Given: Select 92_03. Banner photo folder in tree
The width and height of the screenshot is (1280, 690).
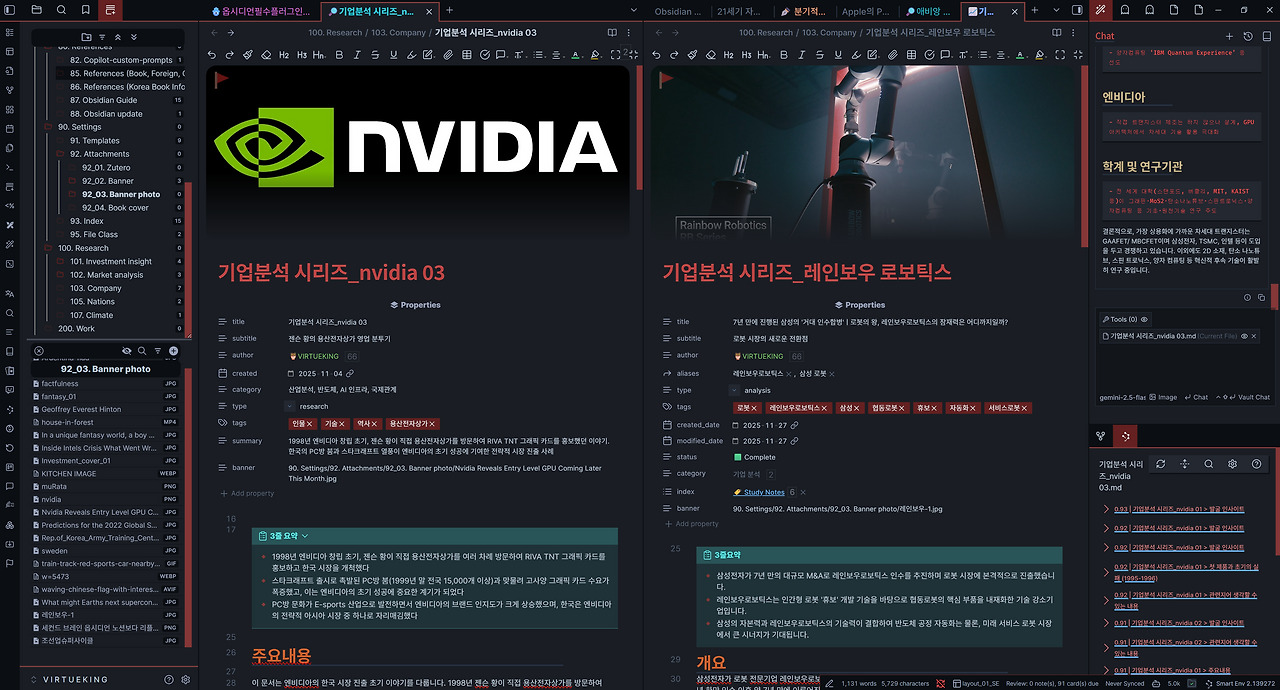Looking at the screenshot, I should [x=121, y=194].
